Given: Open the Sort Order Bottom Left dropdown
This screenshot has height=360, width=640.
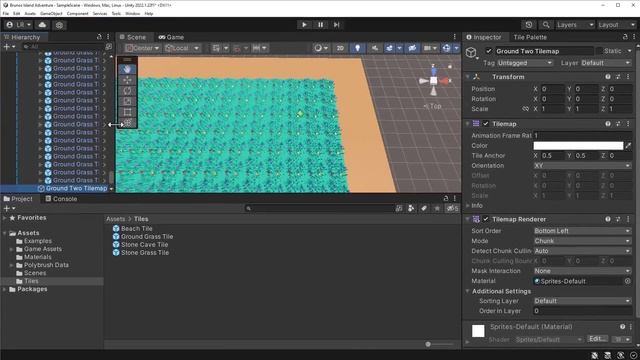Looking at the screenshot, I should point(582,231).
